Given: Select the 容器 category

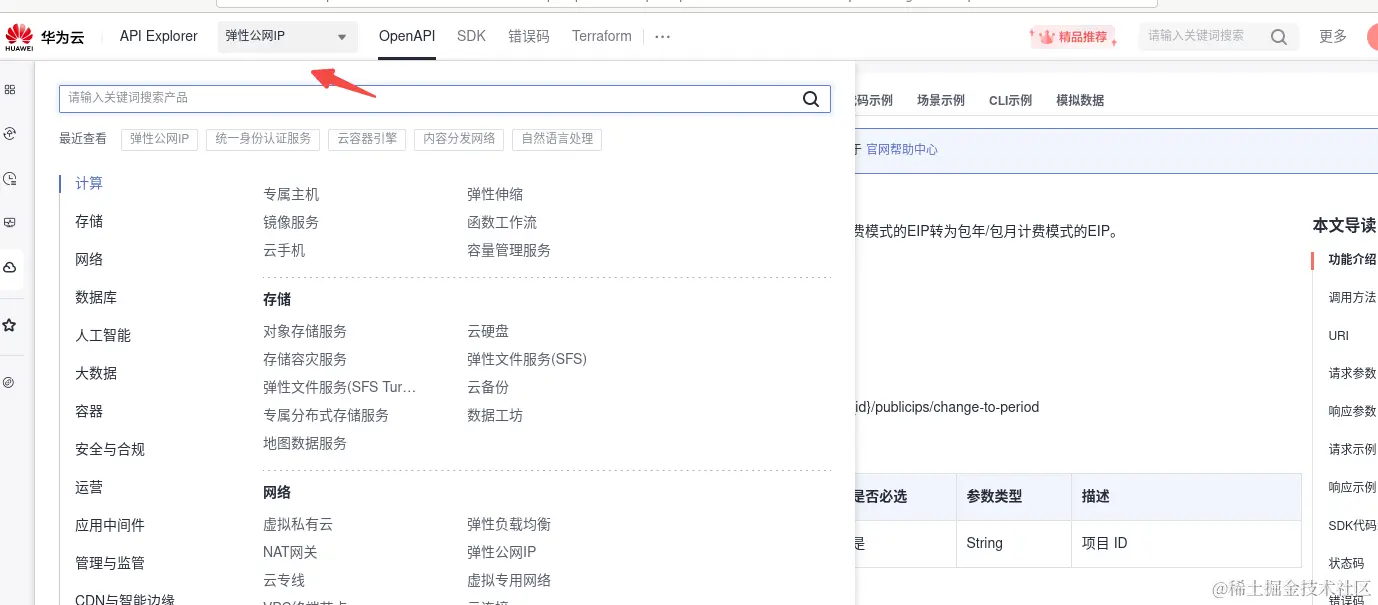Looking at the screenshot, I should coord(89,411).
